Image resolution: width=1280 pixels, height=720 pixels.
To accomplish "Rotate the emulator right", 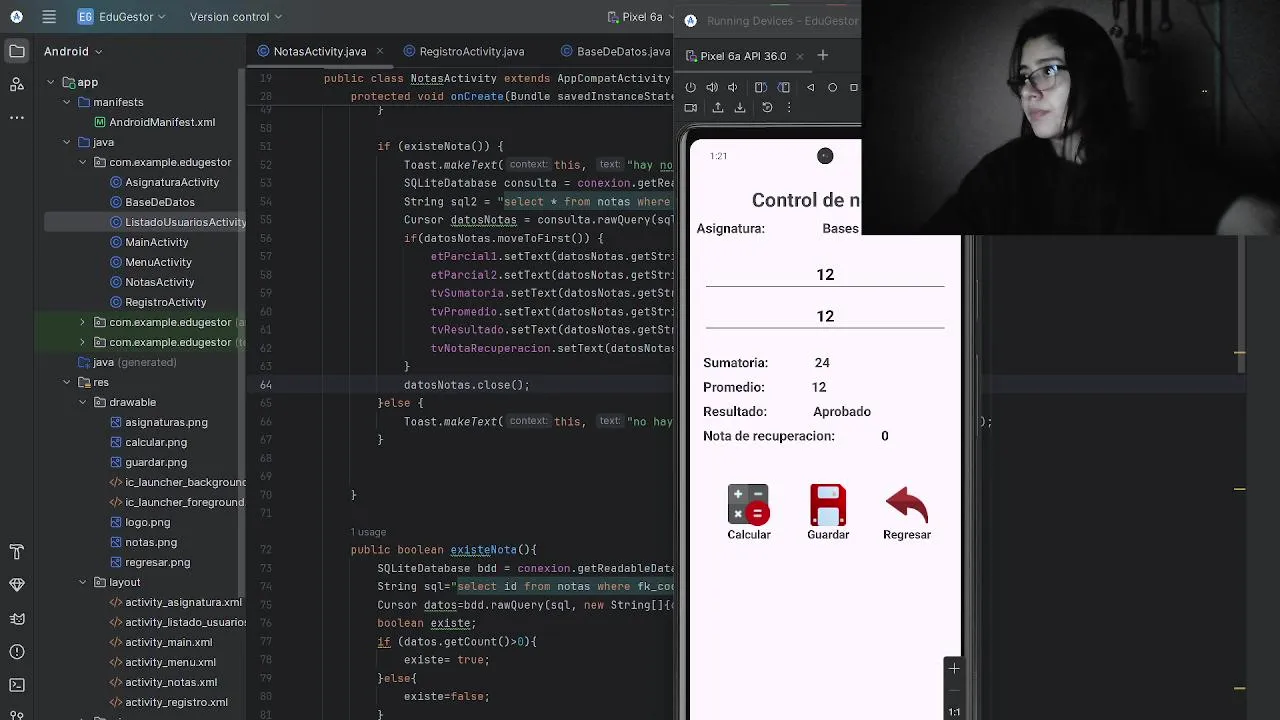I will tap(784, 87).
